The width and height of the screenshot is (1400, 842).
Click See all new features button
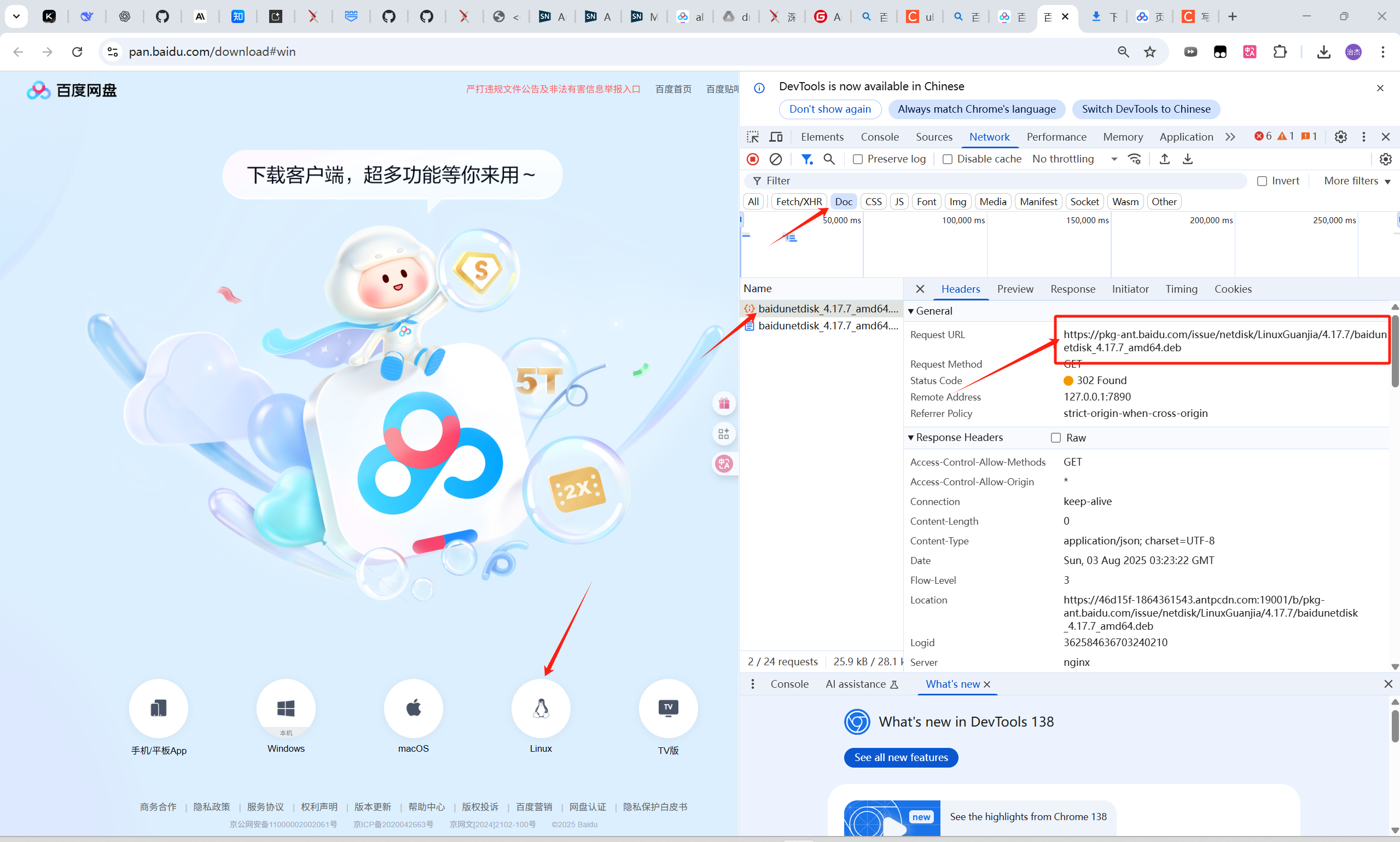pyautogui.click(x=901, y=757)
